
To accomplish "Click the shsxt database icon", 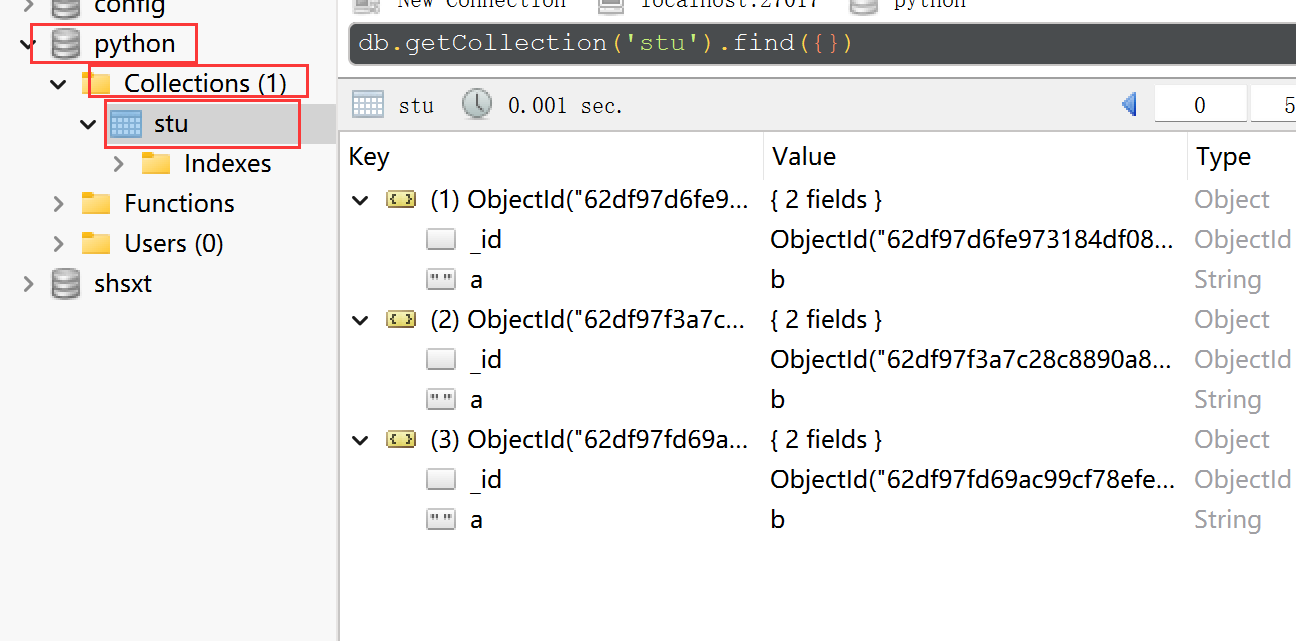I will [66, 284].
